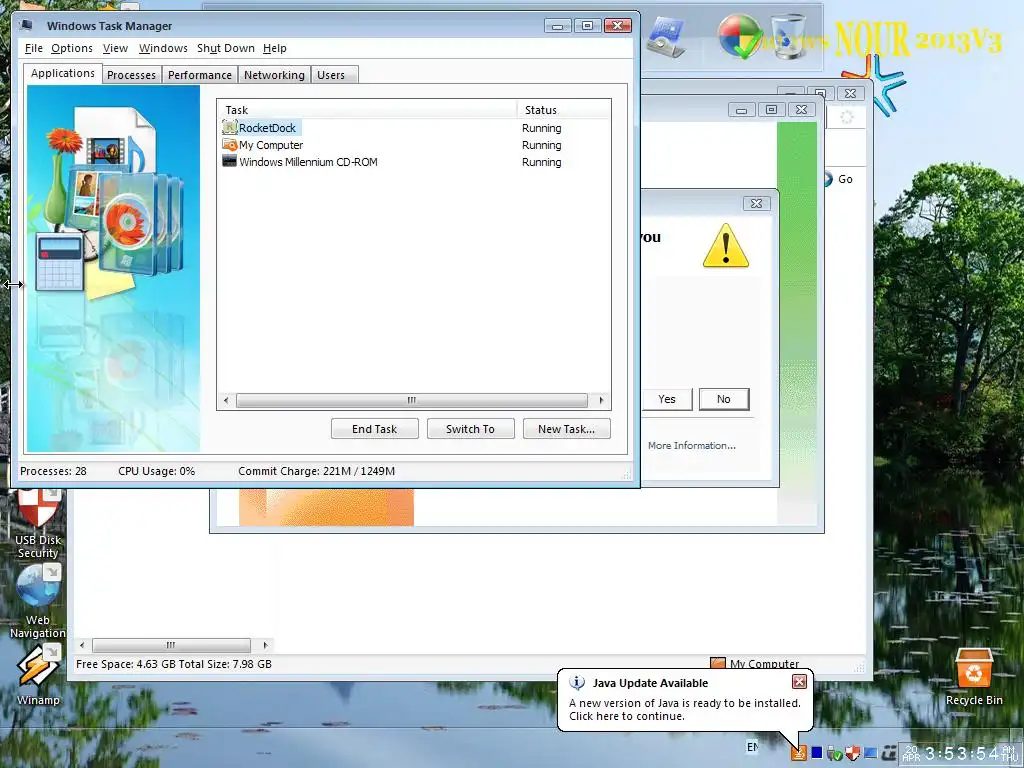1024x768 pixels.
Task: Select the Windows Millennium CD-ROM task
Action: 415,162
